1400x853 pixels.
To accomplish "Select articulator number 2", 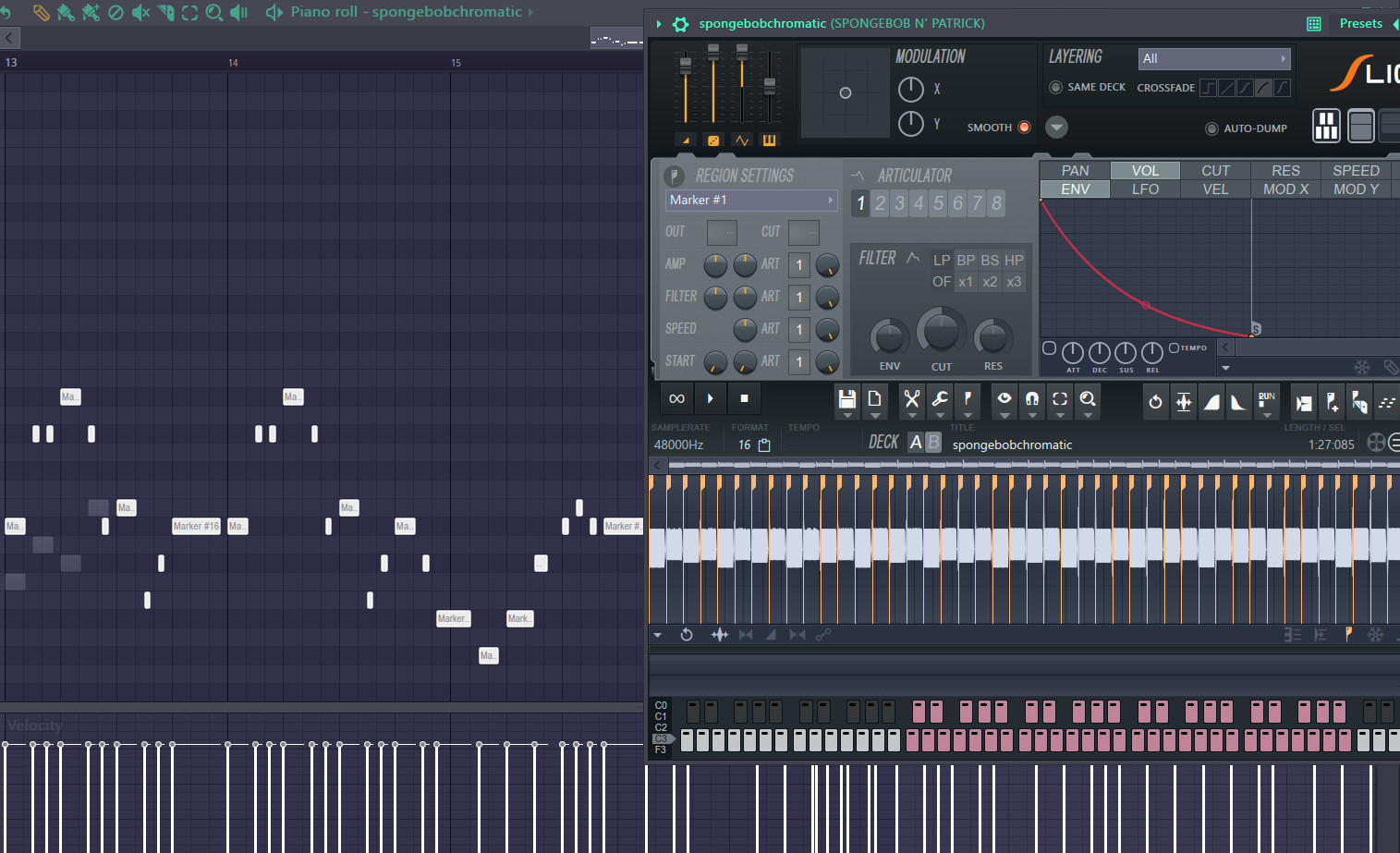I will (x=880, y=203).
